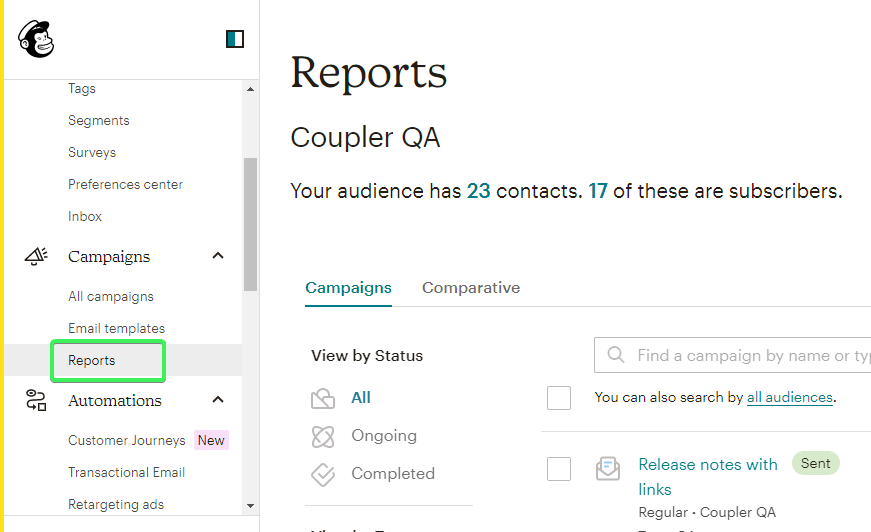Select the Campaigns reports tab

(348, 288)
